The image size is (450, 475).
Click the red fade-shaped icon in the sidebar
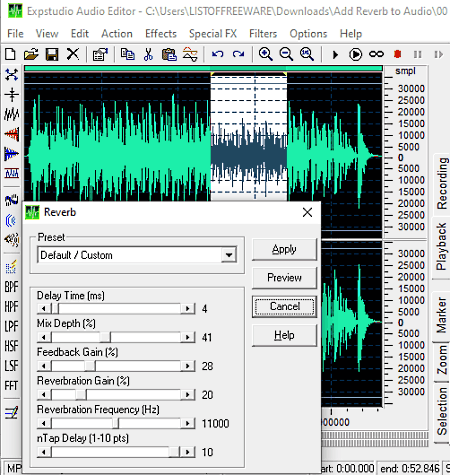click(12, 134)
